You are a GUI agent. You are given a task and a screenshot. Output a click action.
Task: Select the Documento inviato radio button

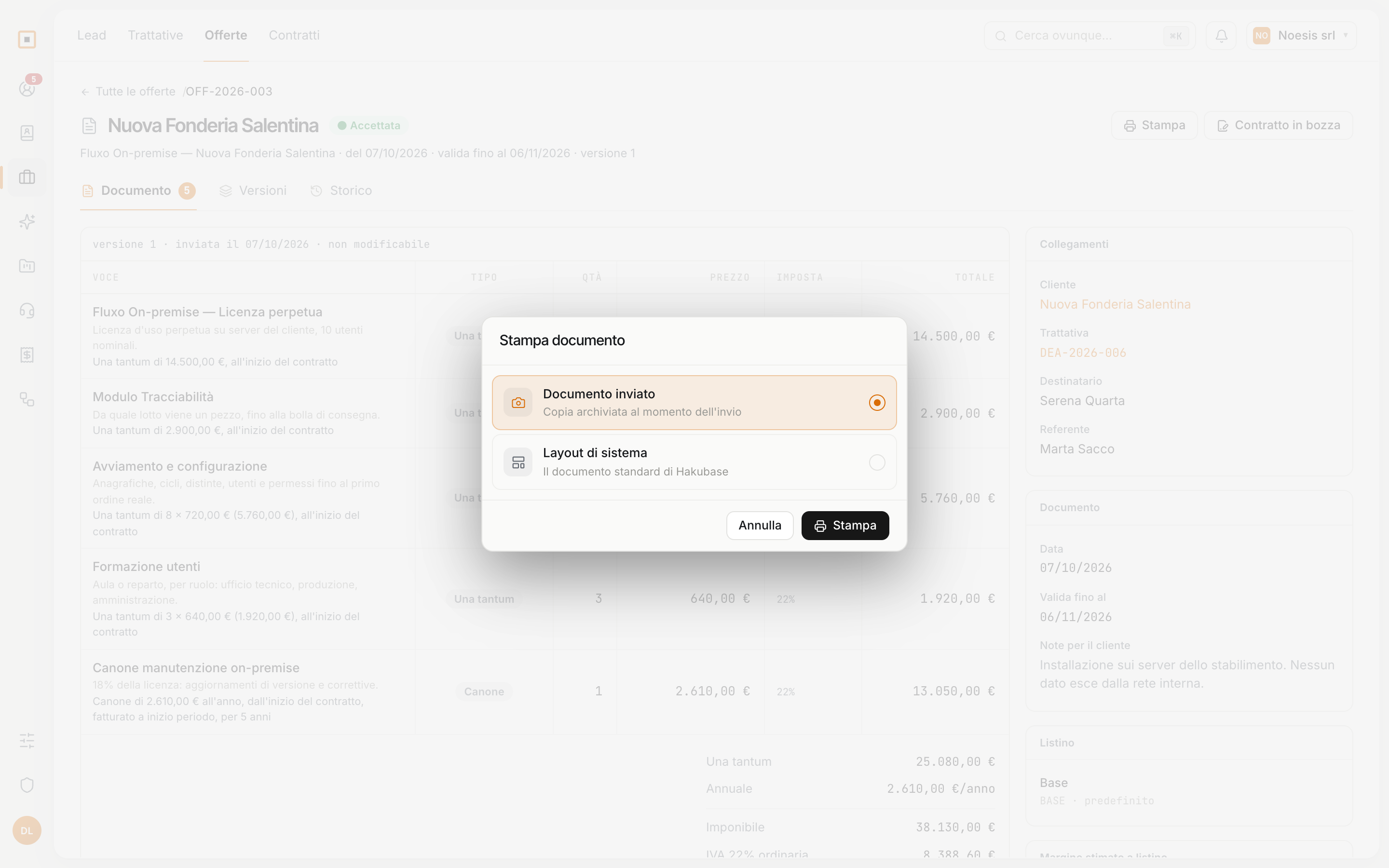pos(876,403)
